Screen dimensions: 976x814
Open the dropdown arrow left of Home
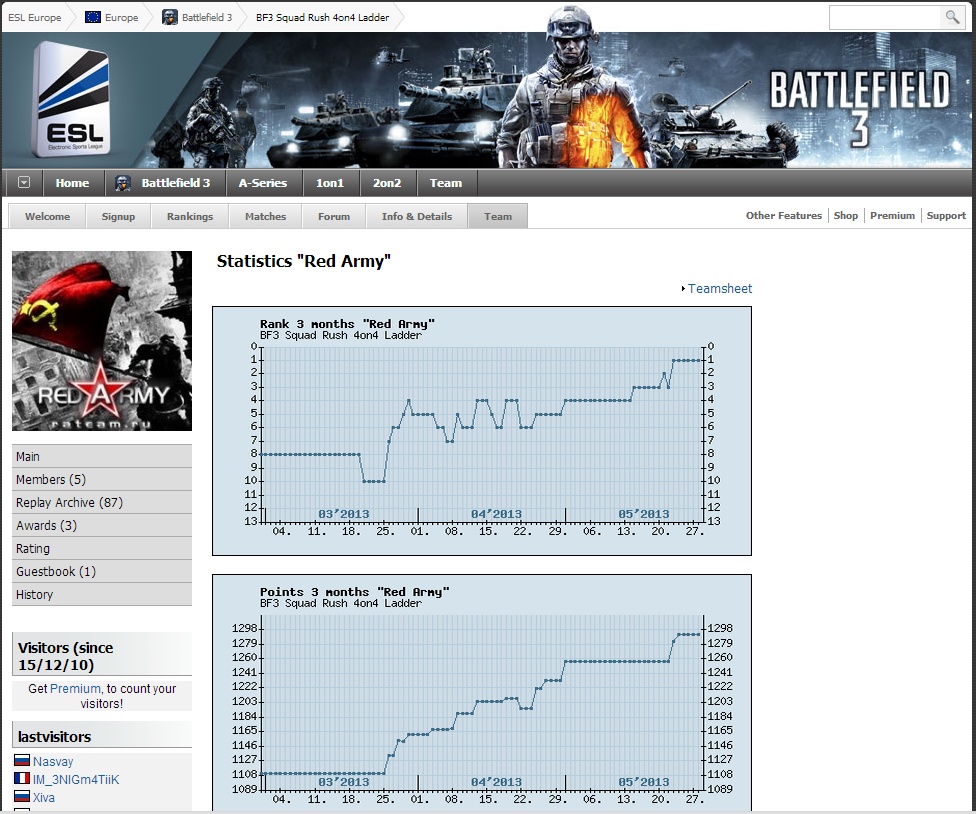[x=24, y=182]
